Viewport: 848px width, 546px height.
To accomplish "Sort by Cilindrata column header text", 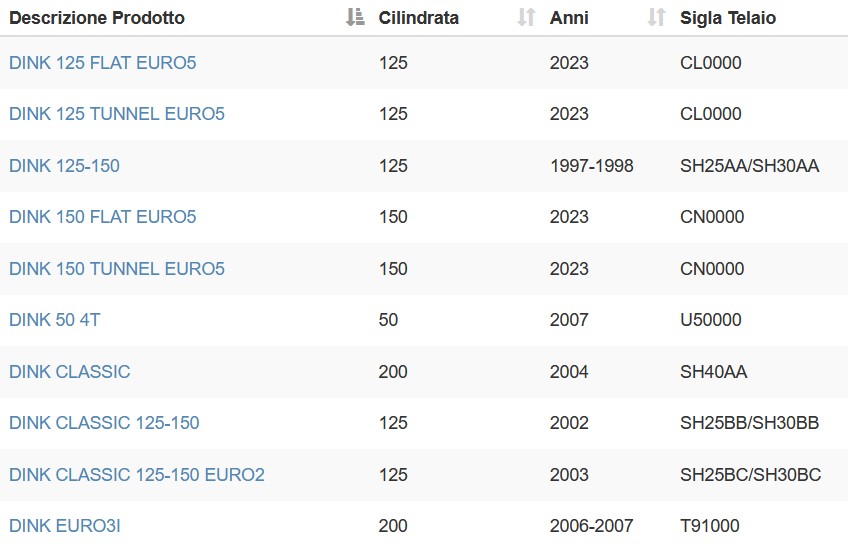I will 419,18.
